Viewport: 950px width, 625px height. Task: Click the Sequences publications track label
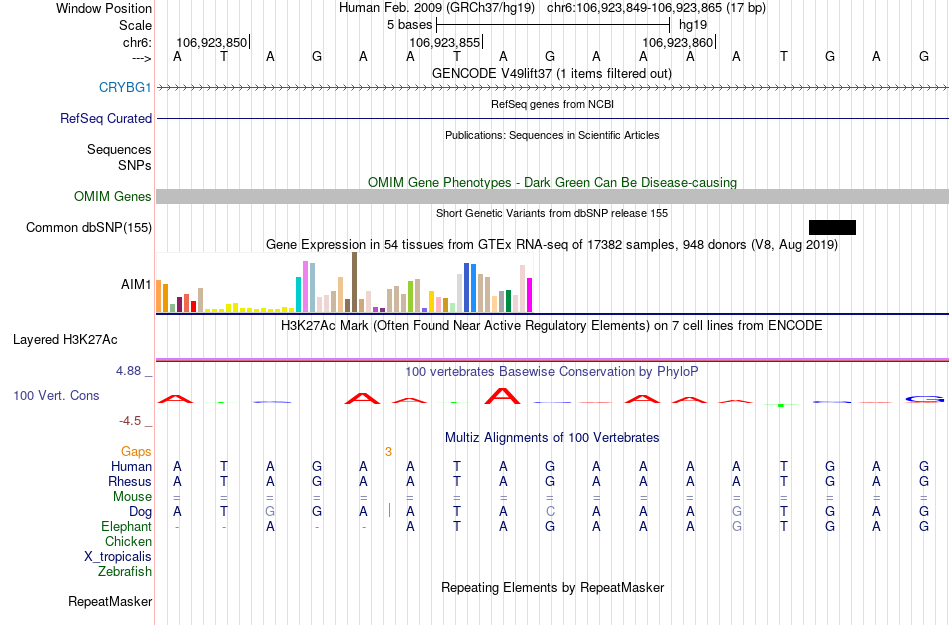click(x=119, y=150)
